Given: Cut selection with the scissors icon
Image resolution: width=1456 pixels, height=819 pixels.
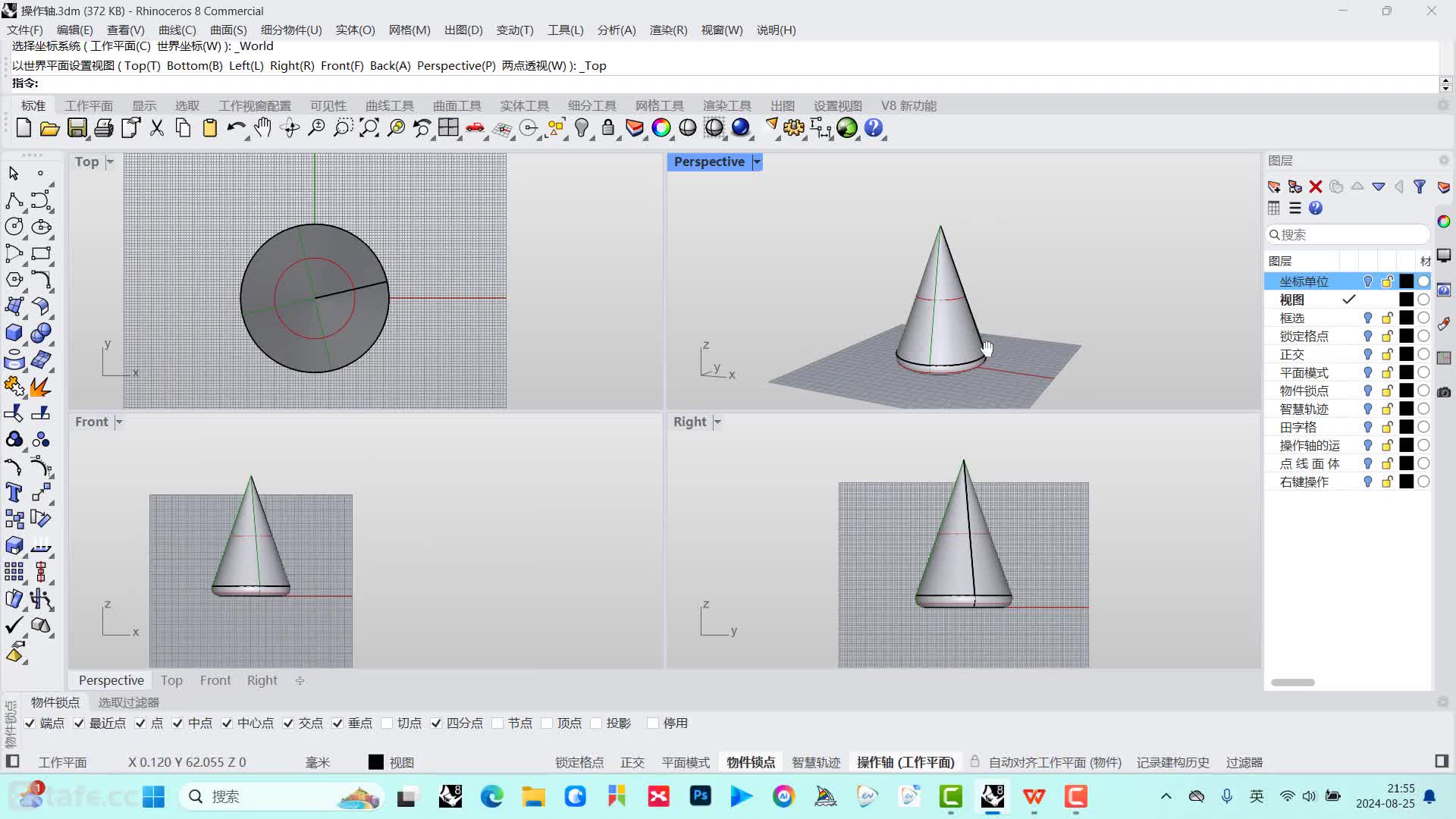Looking at the screenshot, I should click(x=157, y=128).
